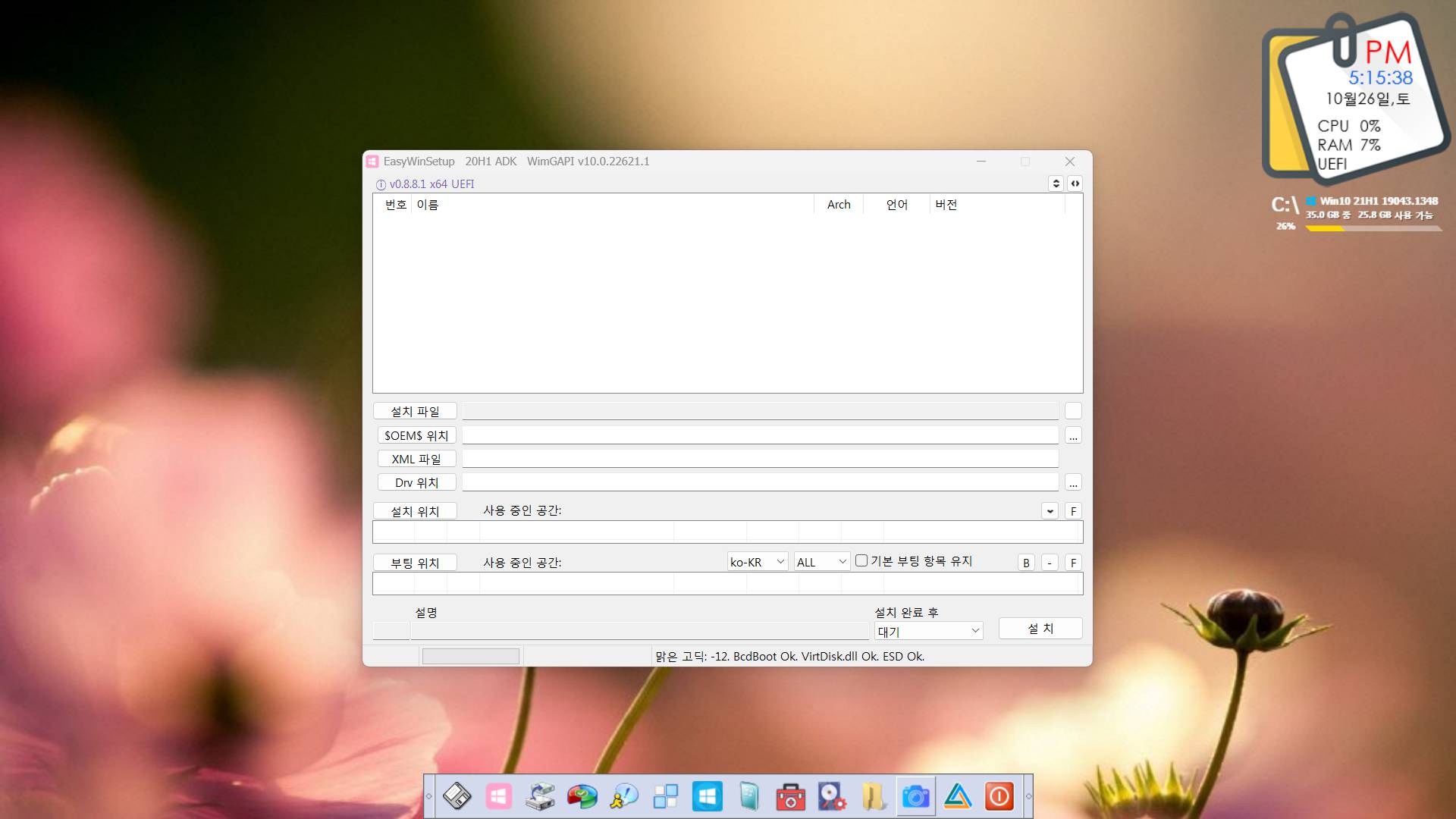Open the teal folder icon in dock
Viewport: 1456px width, 819px height.
749,796
